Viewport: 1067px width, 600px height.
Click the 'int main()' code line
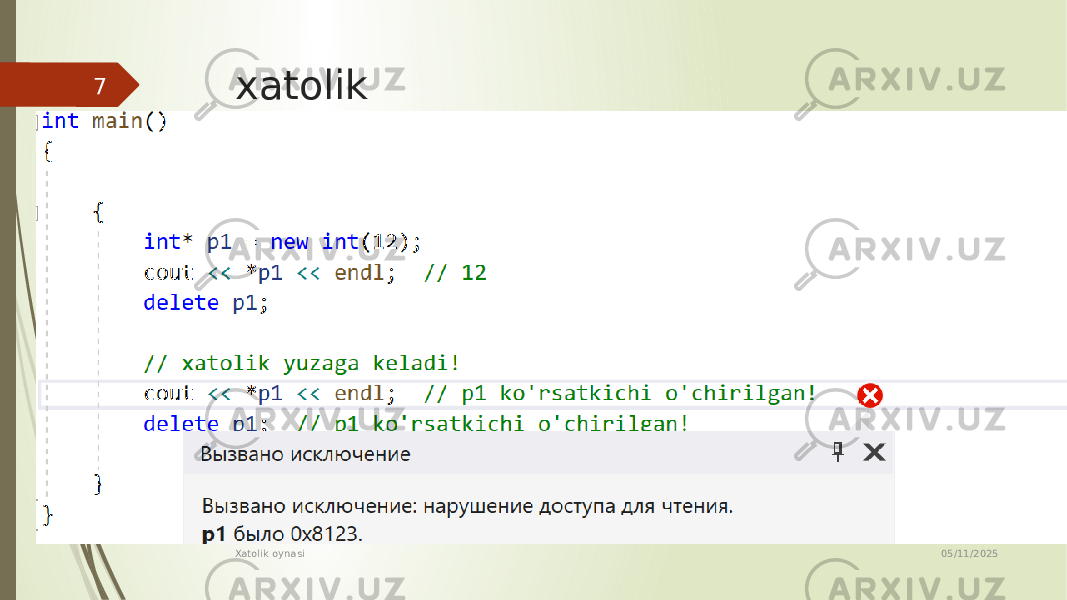(104, 121)
